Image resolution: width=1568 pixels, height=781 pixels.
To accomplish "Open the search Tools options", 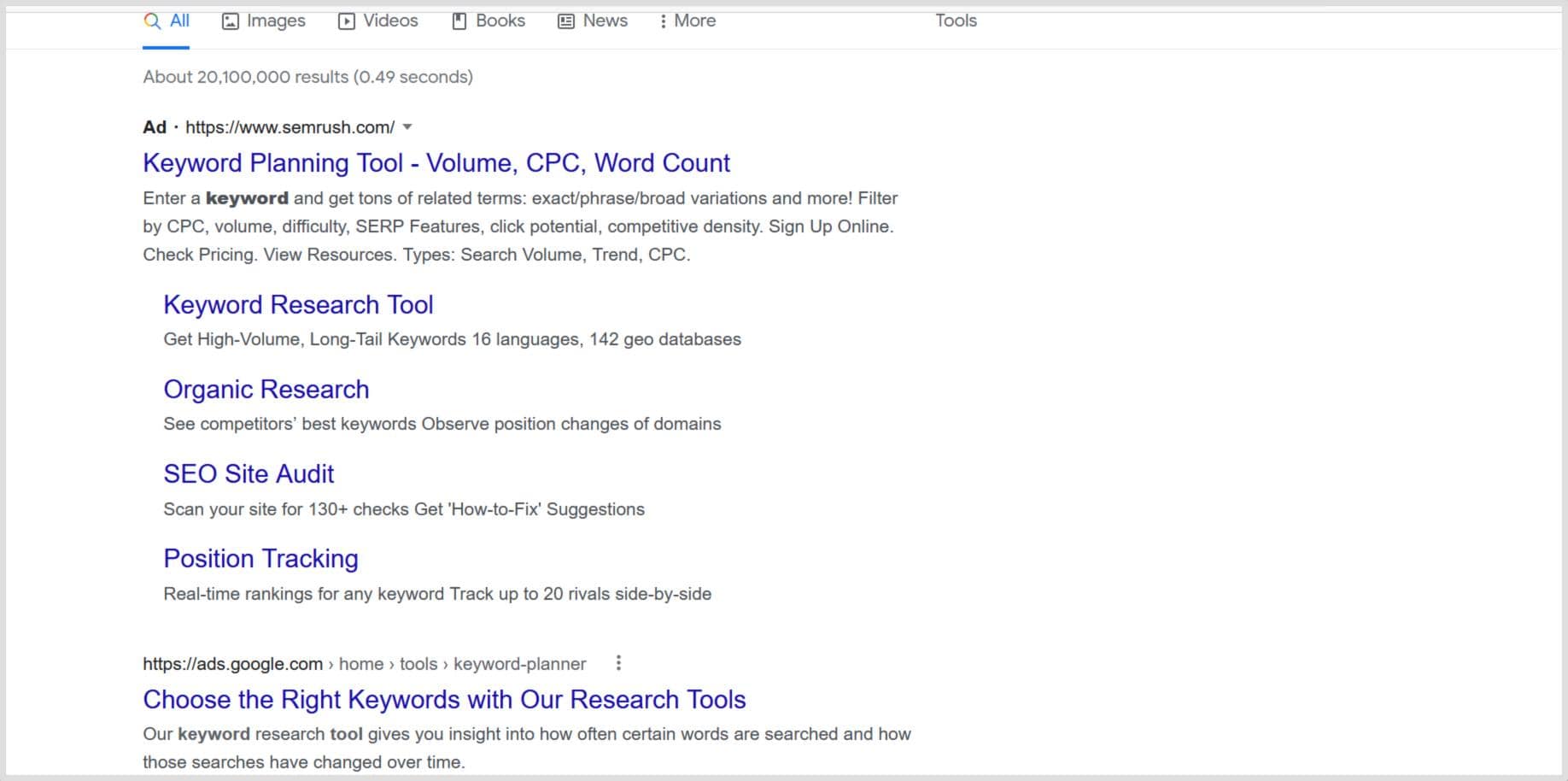I will point(956,21).
